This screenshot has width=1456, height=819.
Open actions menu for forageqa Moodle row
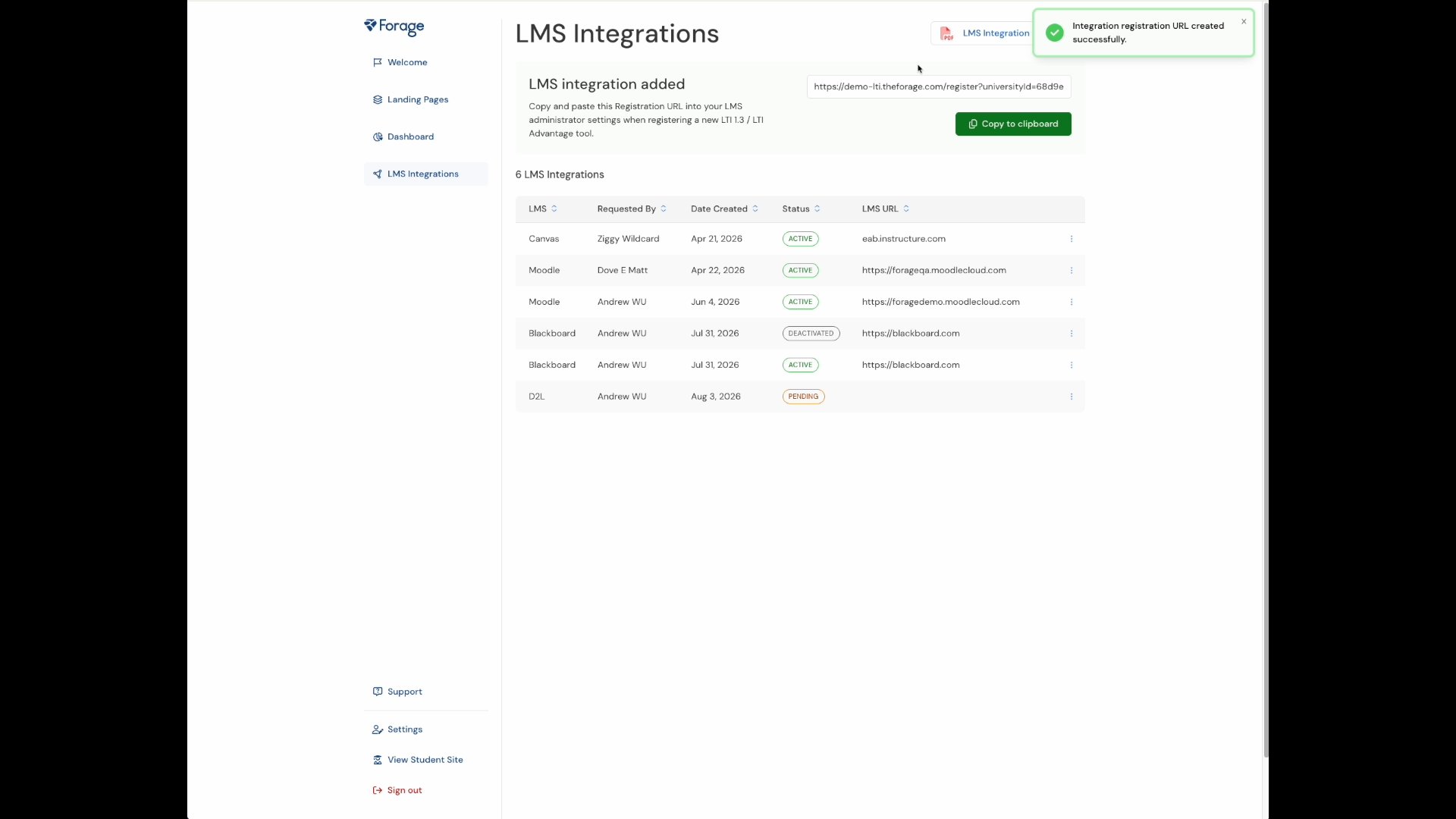(1072, 271)
